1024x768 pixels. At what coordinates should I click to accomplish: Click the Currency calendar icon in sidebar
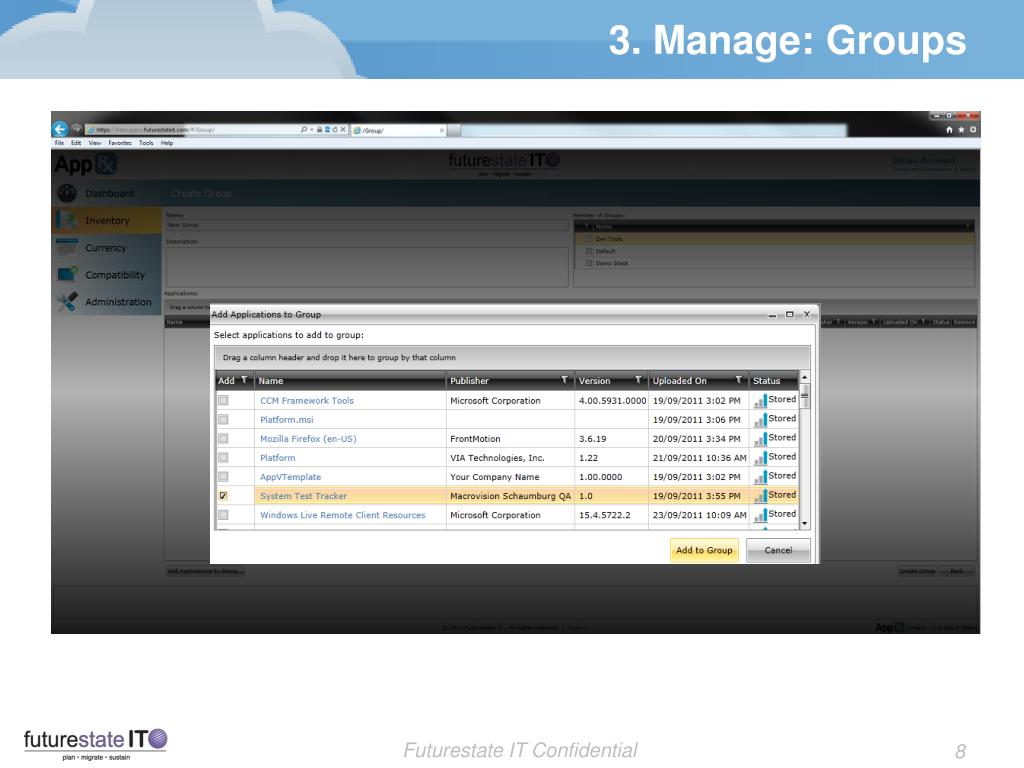tap(67, 248)
